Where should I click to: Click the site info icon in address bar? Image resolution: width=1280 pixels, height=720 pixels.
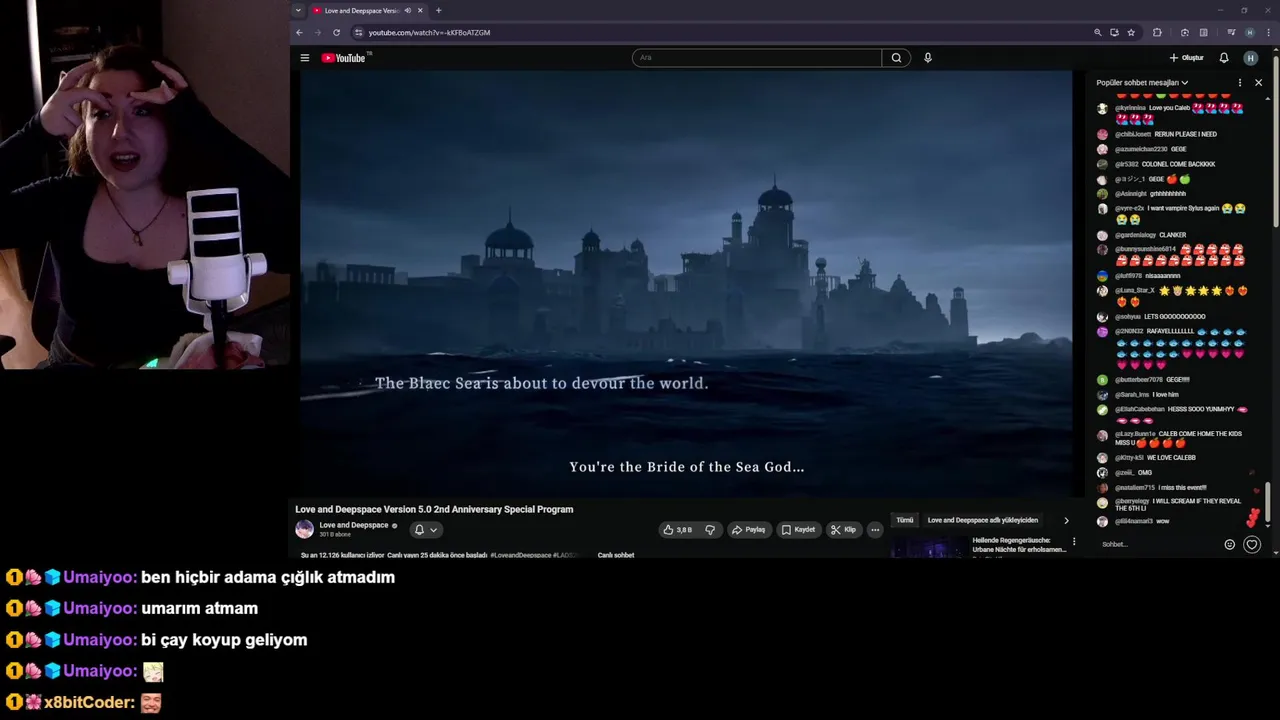358,32
